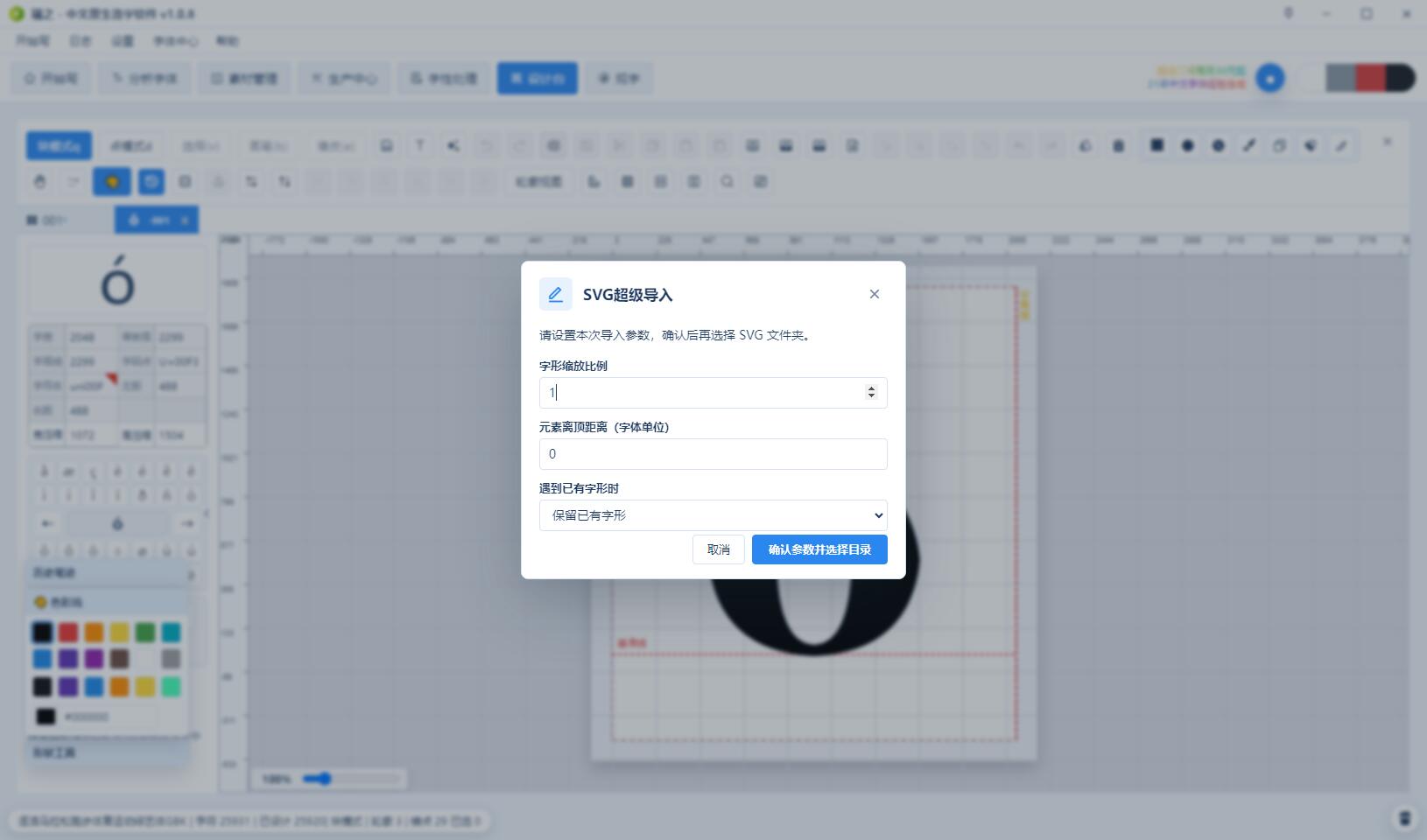The width and height of the screenshot is (1427, 840).
Task: Click the canvas zoom slider handle
Action: [x=324, y=779]
